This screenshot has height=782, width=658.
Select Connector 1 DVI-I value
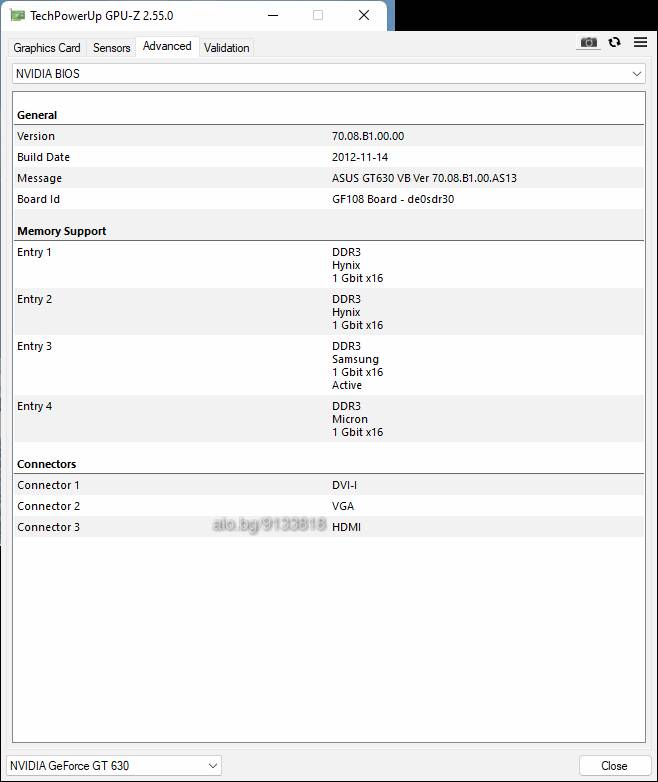[x=344, y=485]
